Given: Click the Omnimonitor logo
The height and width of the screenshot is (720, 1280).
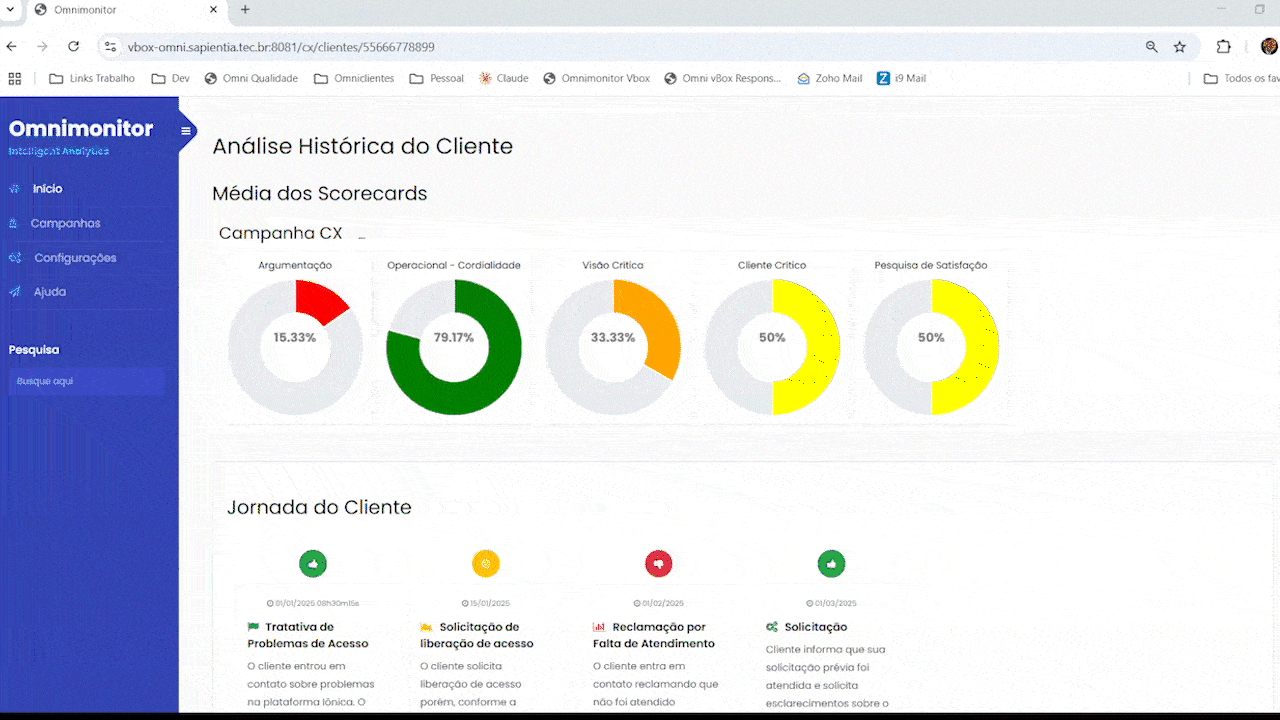Looking at the screenshot, I should point(81,128).
